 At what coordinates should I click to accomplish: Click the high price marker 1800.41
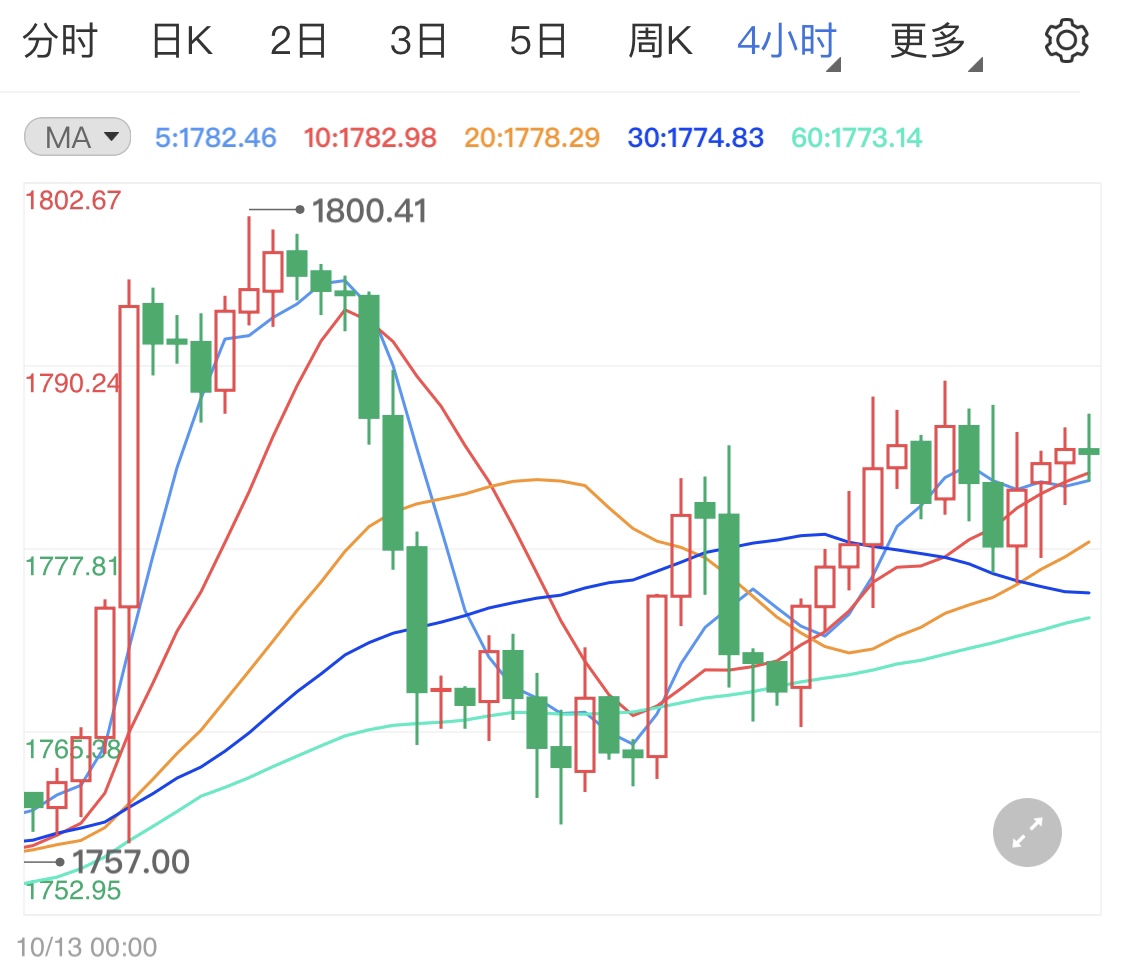369,211
